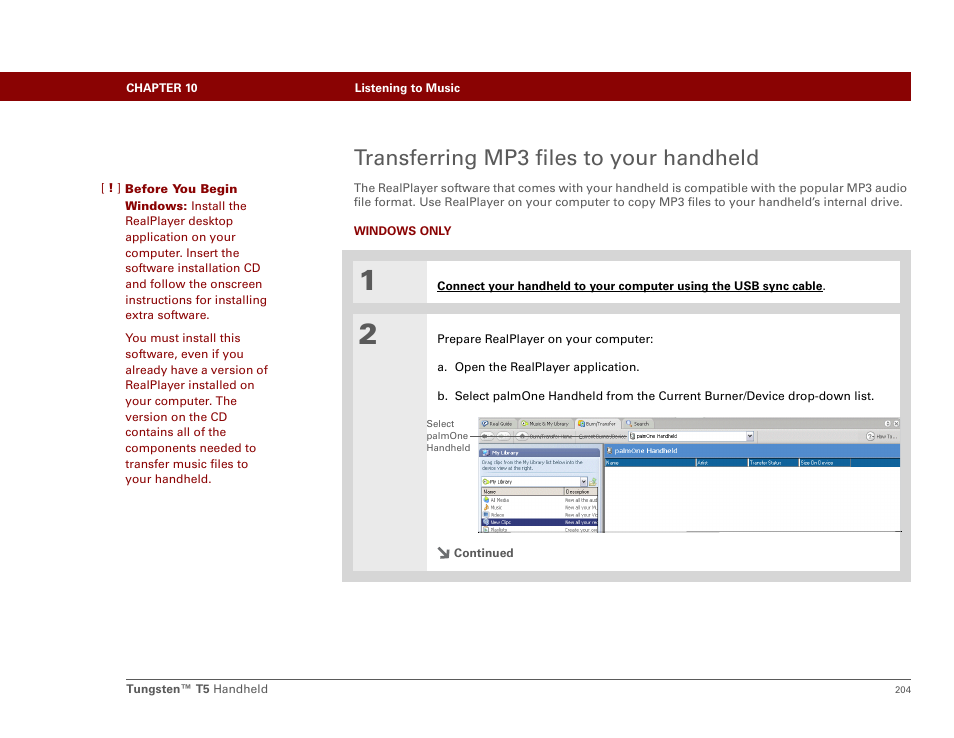Viewport: 954px width, 738px height.
Task: Switch to the Real Guide tab
Action: click(497, 423)
